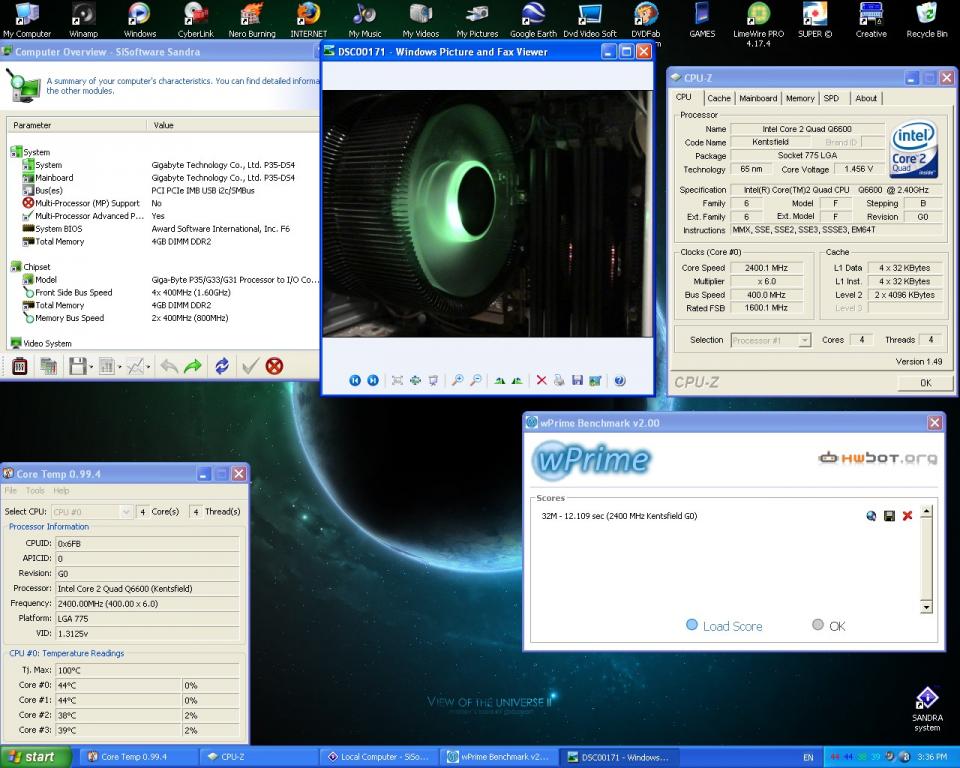Click the Sandra line graph icon

(x=135, y=366)
